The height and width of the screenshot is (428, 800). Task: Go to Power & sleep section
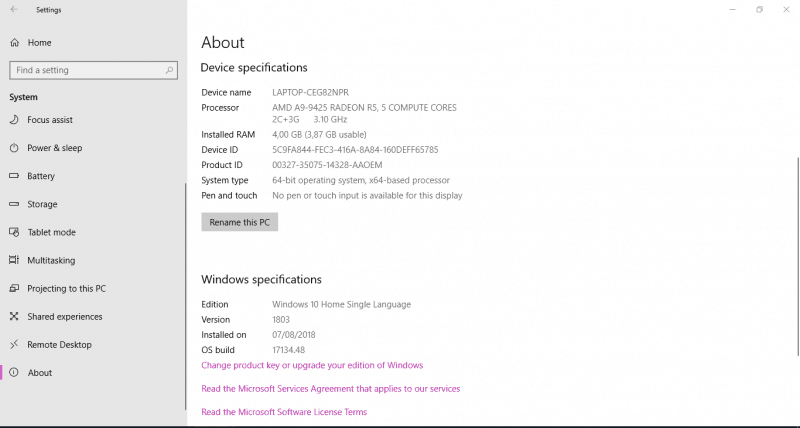55,148
